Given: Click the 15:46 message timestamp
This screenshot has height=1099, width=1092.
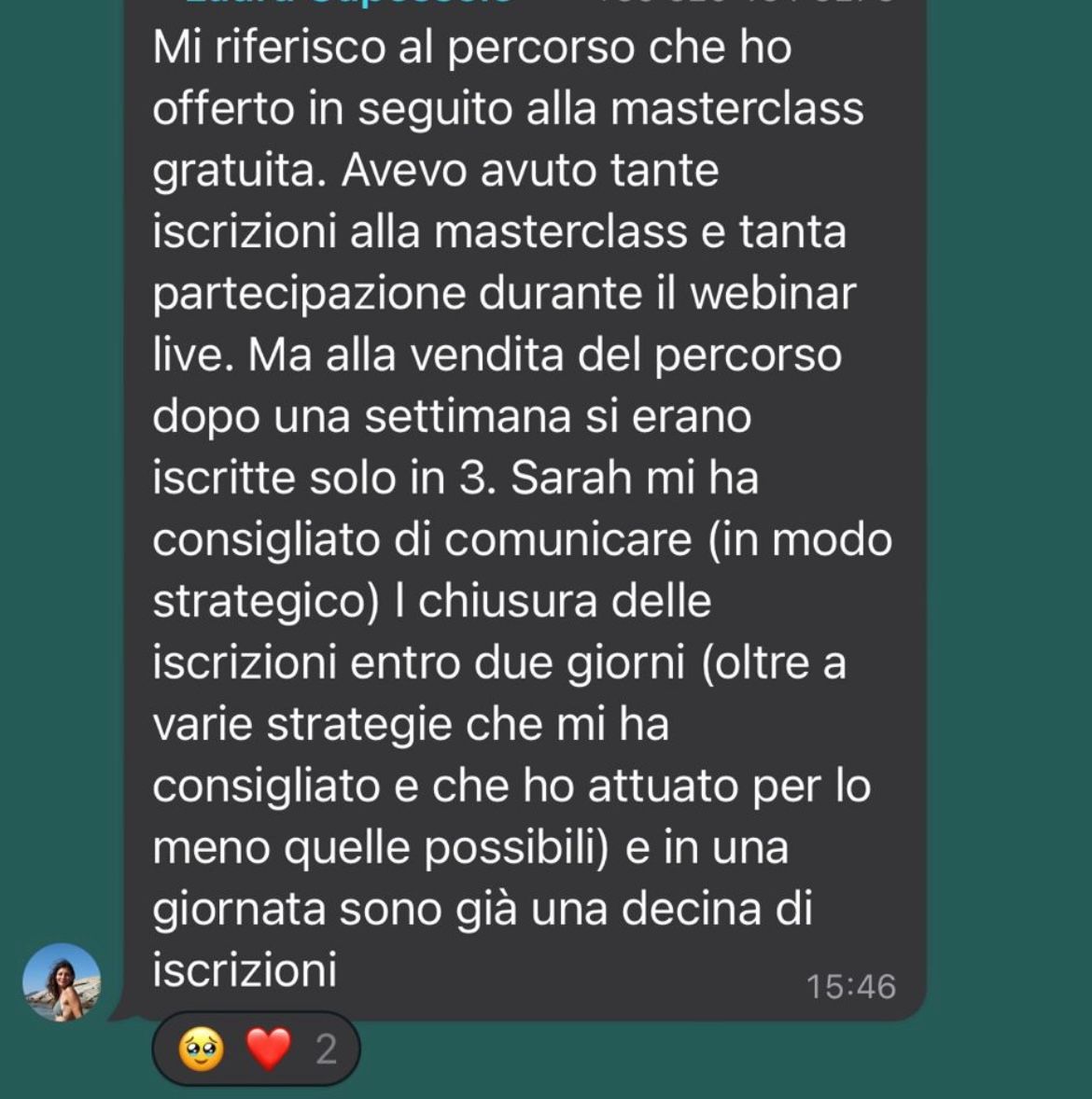Looking at the screenshot, I should [x=851, y=987].
